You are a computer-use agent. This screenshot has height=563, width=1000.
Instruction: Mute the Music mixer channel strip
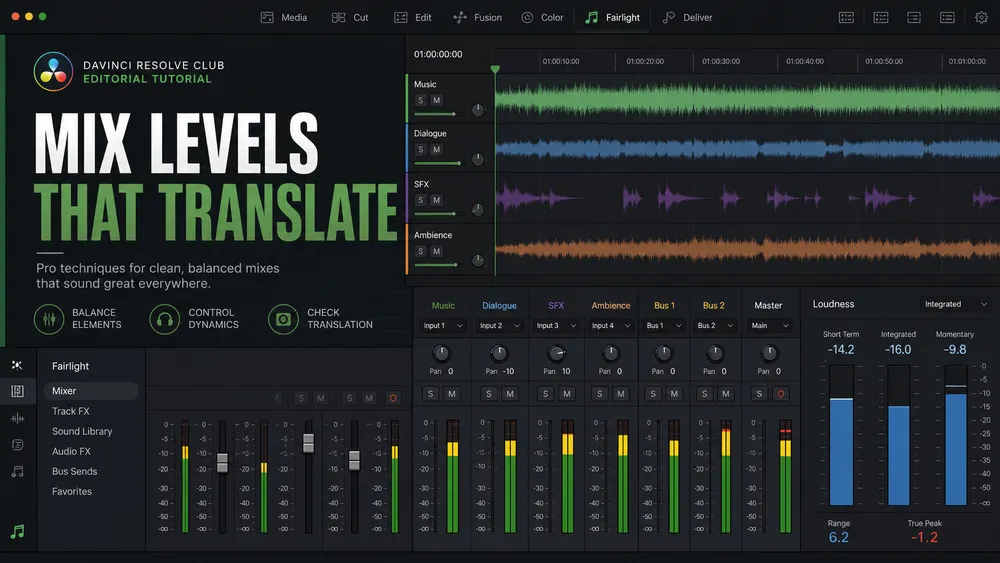[452, 394]
